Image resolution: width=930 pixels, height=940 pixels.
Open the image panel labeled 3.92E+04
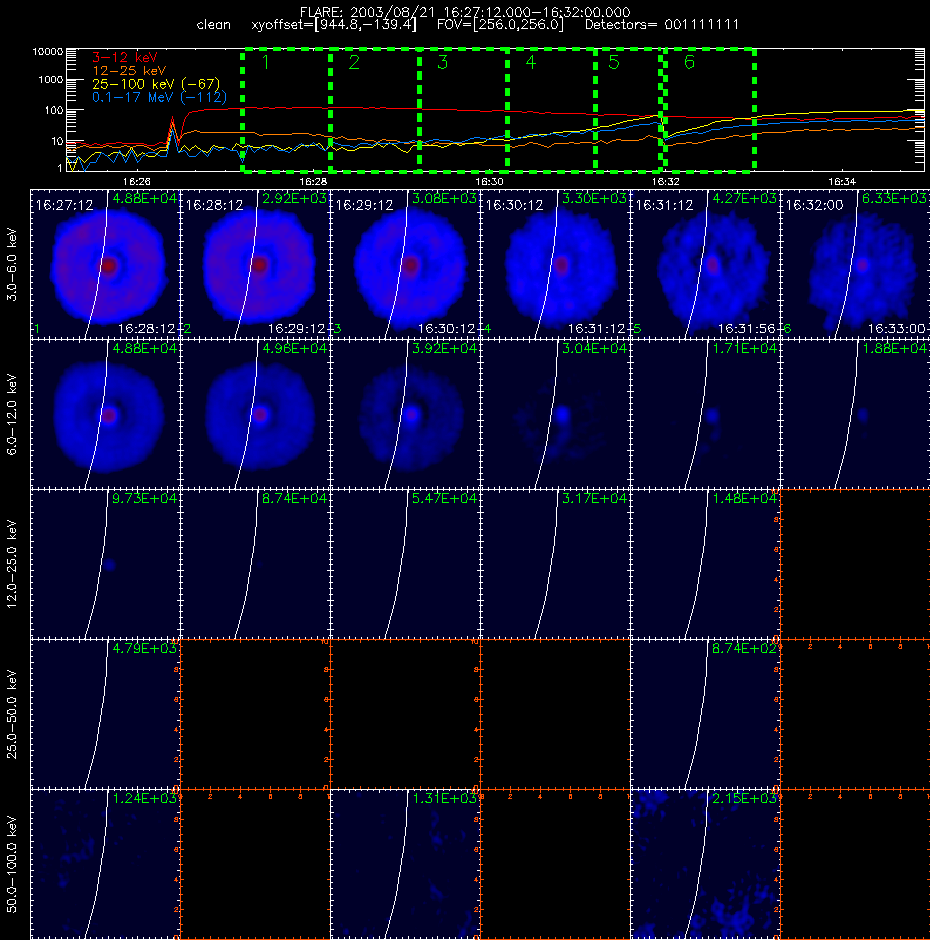pyautogui.click(x=405, y=414)
